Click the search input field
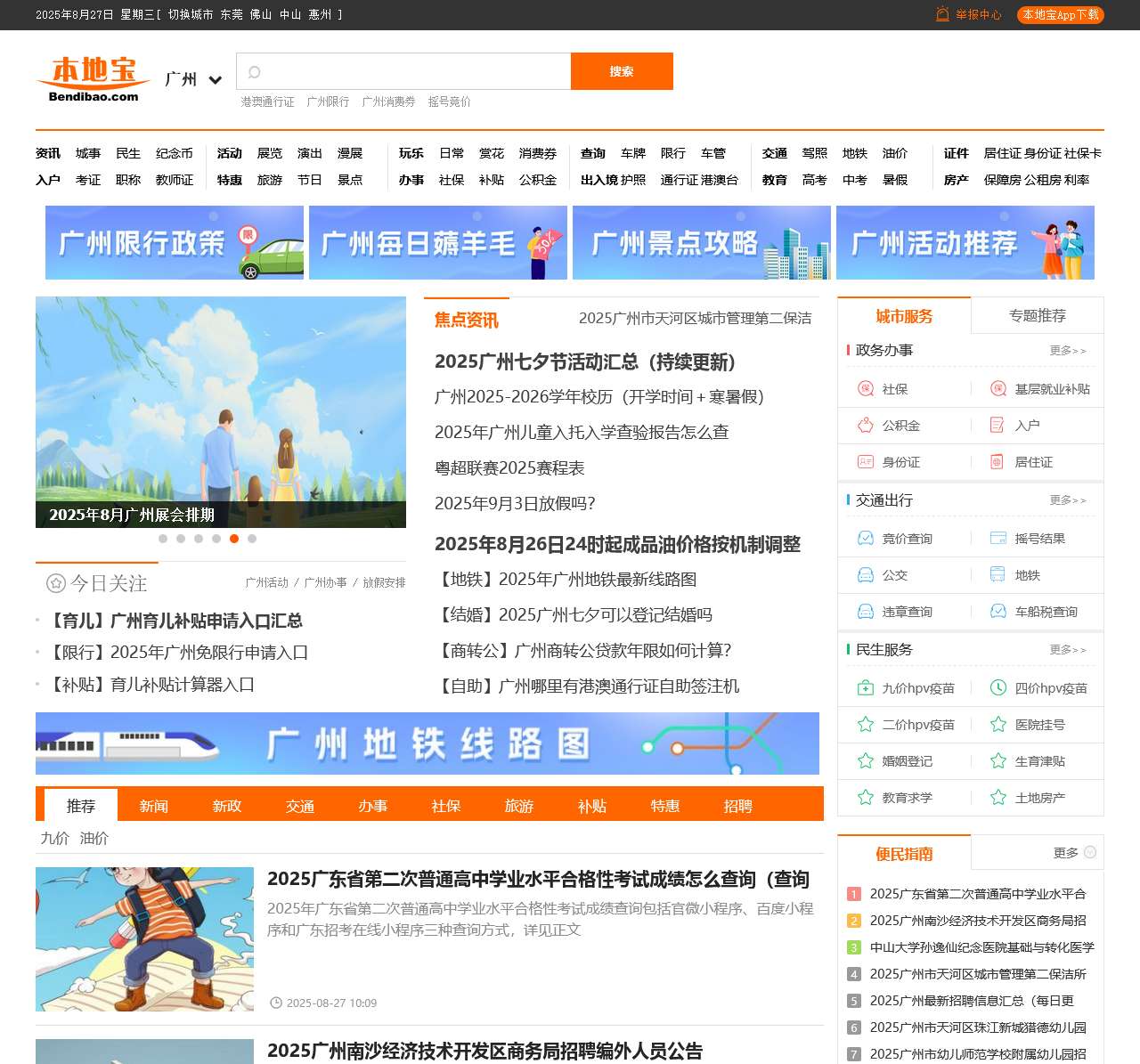The height and width of the screenshot is (1064, 1140). pos(410,72)
